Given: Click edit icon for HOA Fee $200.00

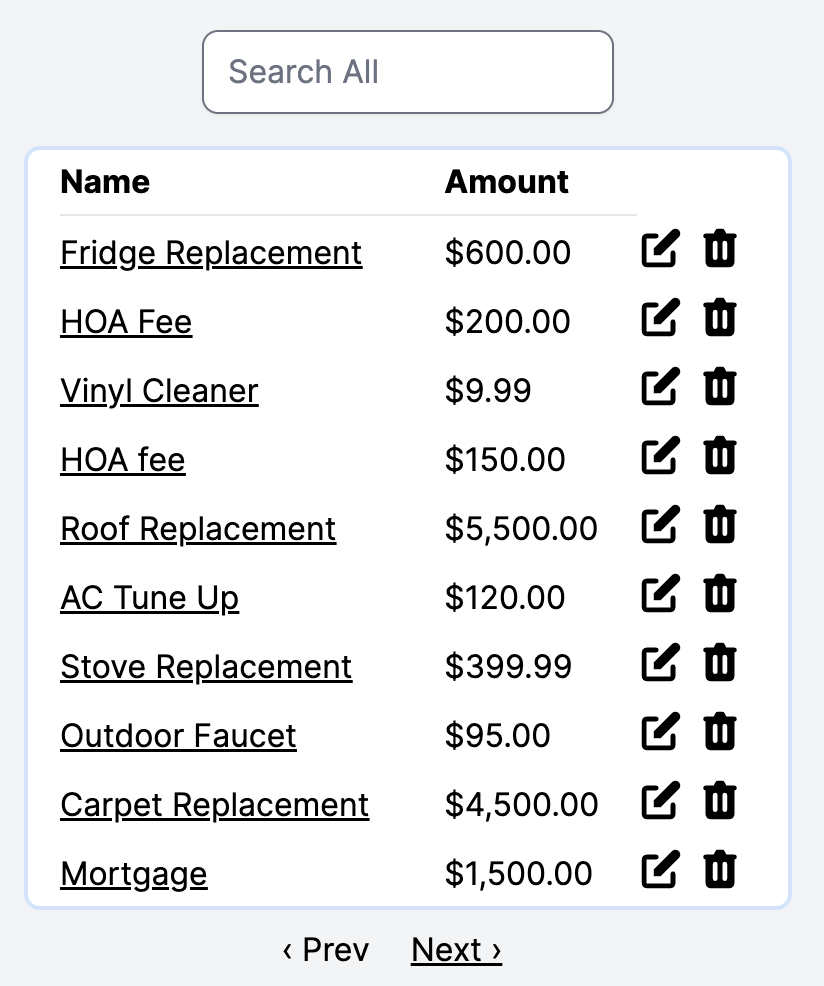Looking at the screenshot, I should click(660, 318).
